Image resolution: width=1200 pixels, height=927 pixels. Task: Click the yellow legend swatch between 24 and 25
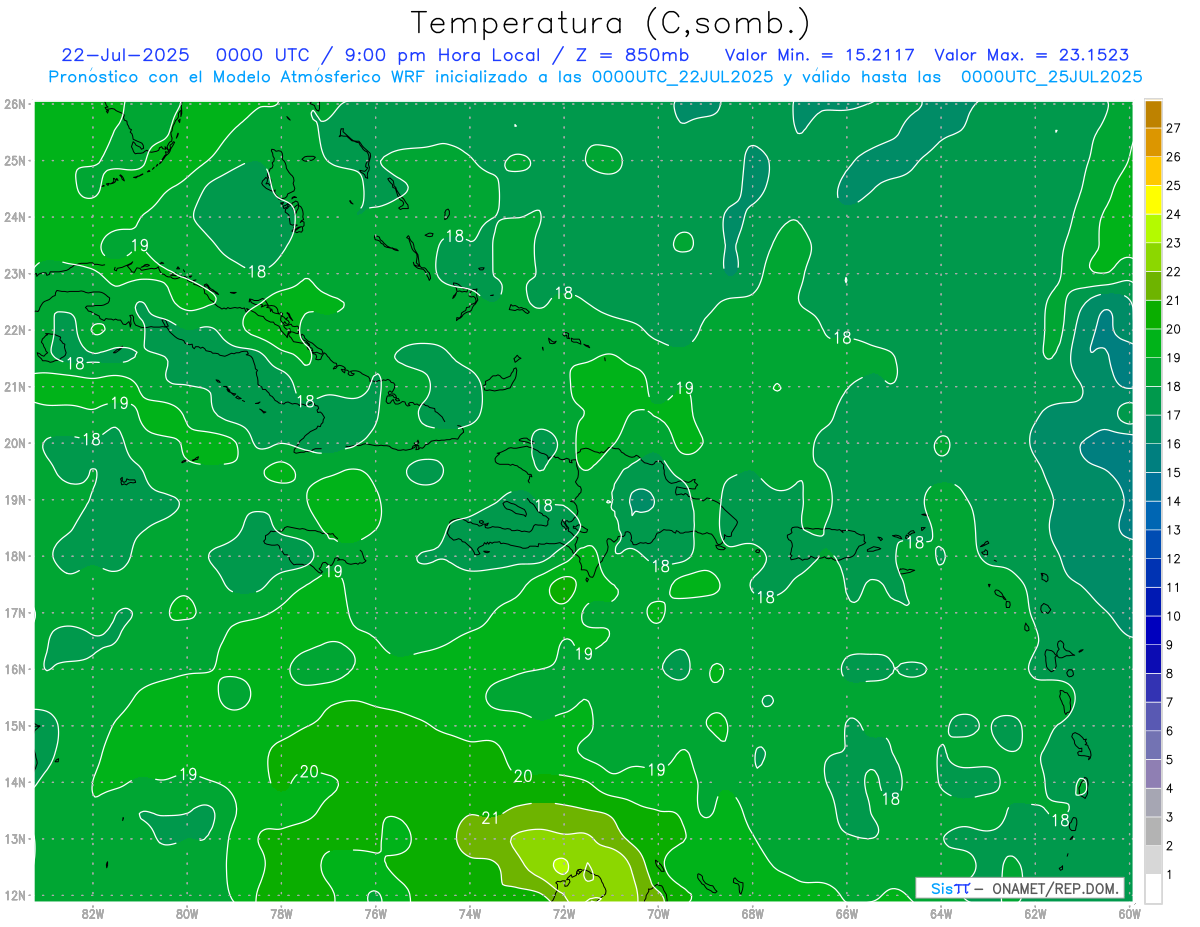click(1153, 200)
